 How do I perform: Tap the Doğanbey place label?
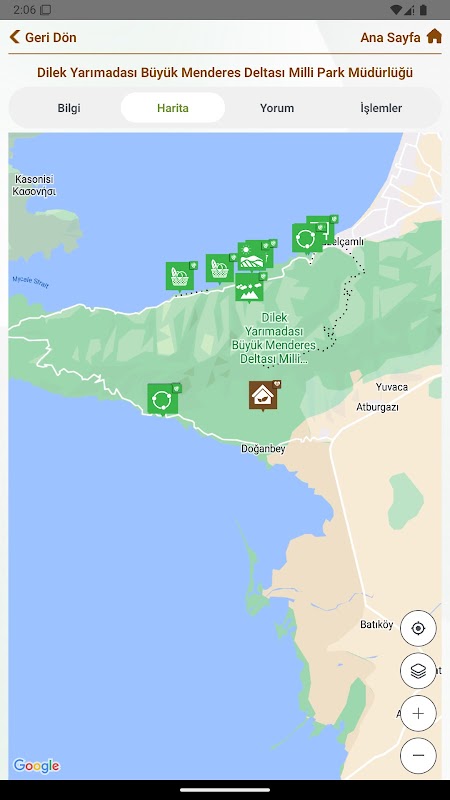coord(263,449)
